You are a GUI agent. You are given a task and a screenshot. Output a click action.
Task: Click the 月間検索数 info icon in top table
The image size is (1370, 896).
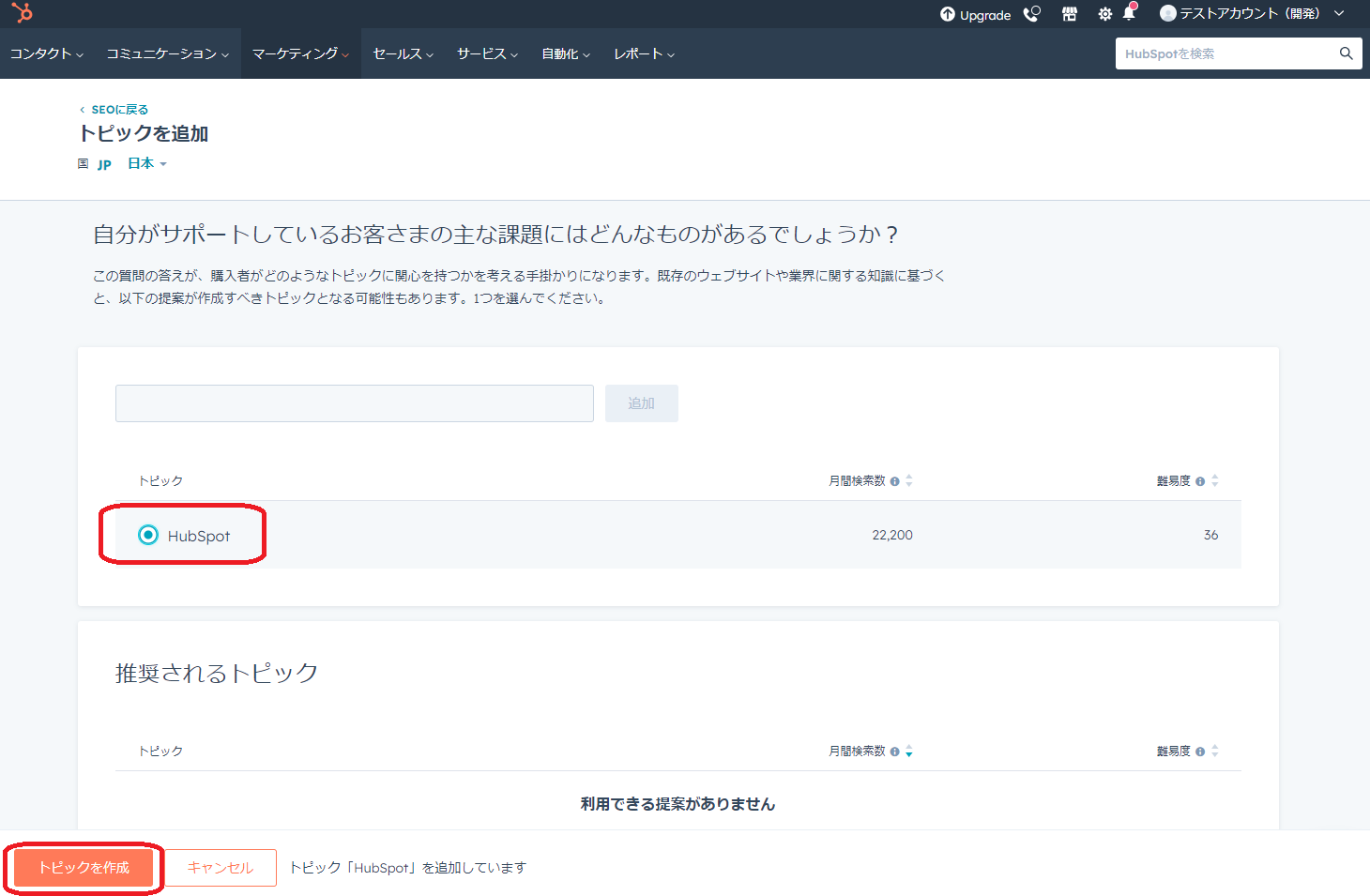[x=895, y=481]
